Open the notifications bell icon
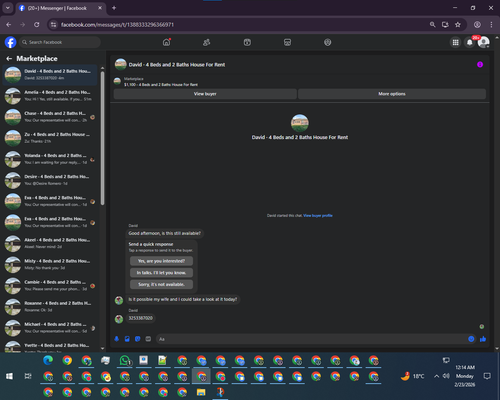The image size is (500, 400). pyautogui.click(x=470, y=42)
